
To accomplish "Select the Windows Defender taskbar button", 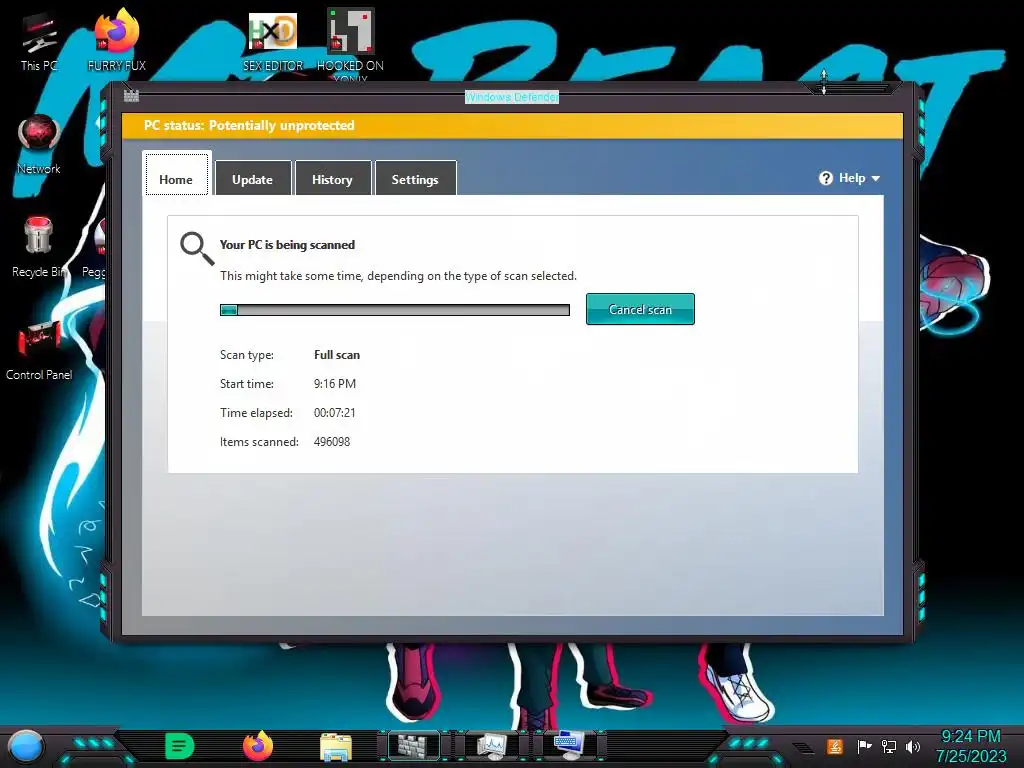I will [x=414, y=746].
